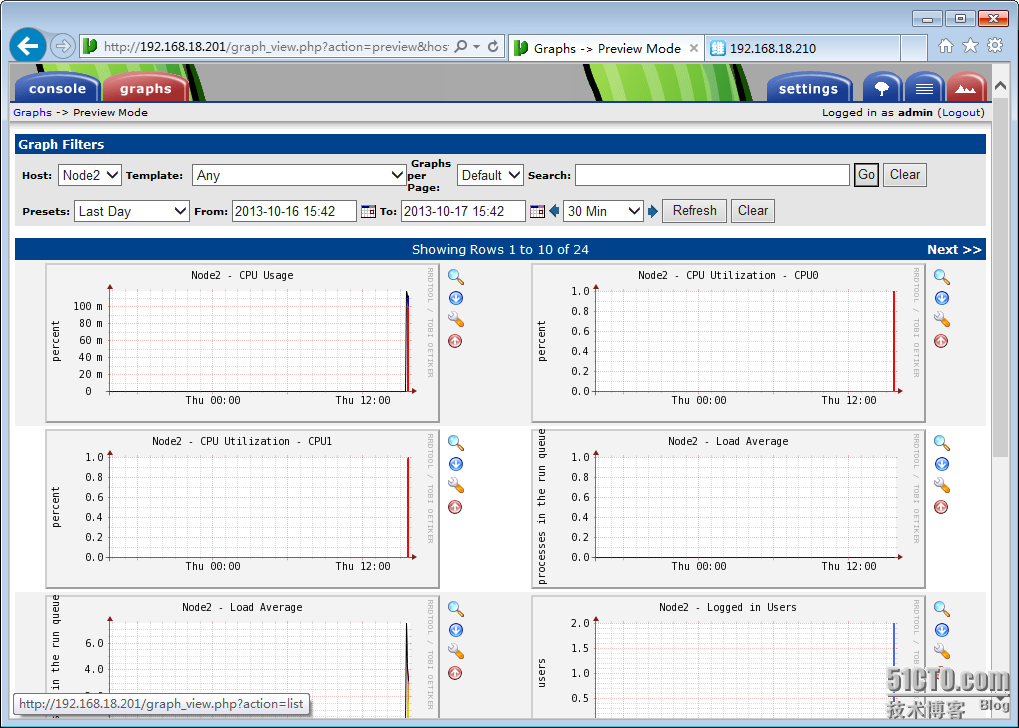
Task: Click the browser address bar URL
Action: [276, 47]
